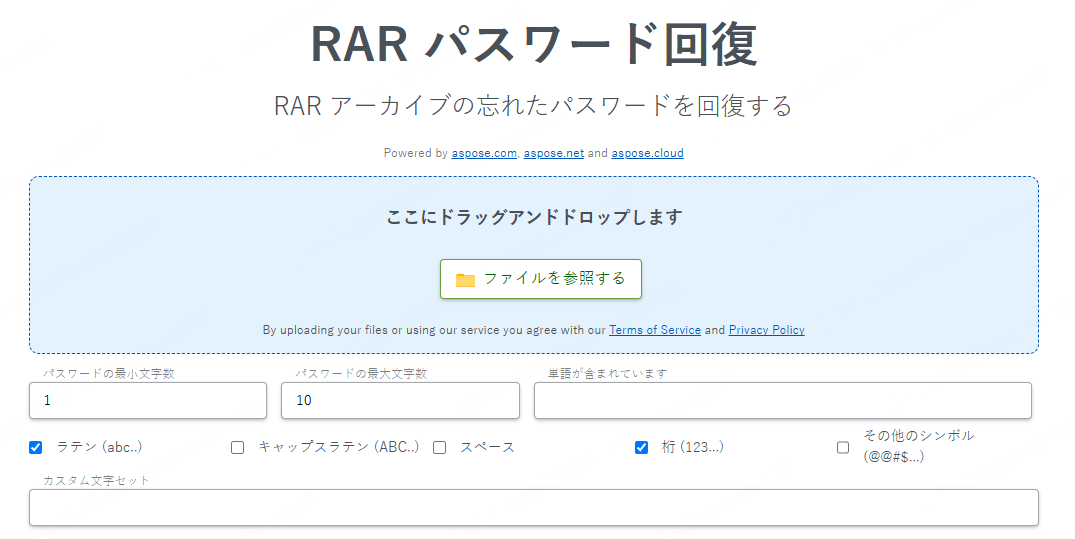Click the 単語が含まれています input field
This screenshot has width=1075, height=539.
click(x=783, y=400)
